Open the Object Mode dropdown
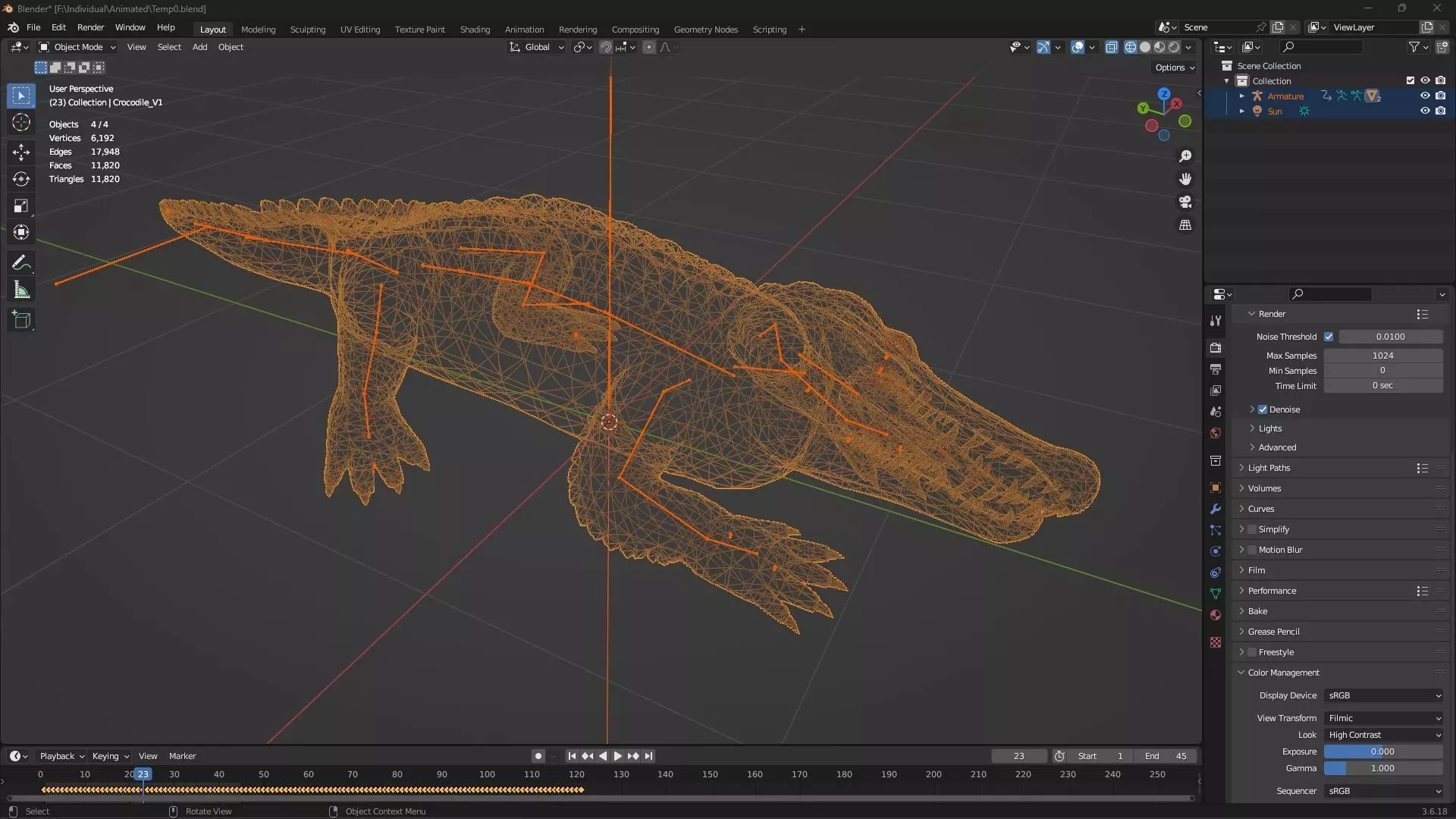The image size is (1456, 819). coord(77,47)
